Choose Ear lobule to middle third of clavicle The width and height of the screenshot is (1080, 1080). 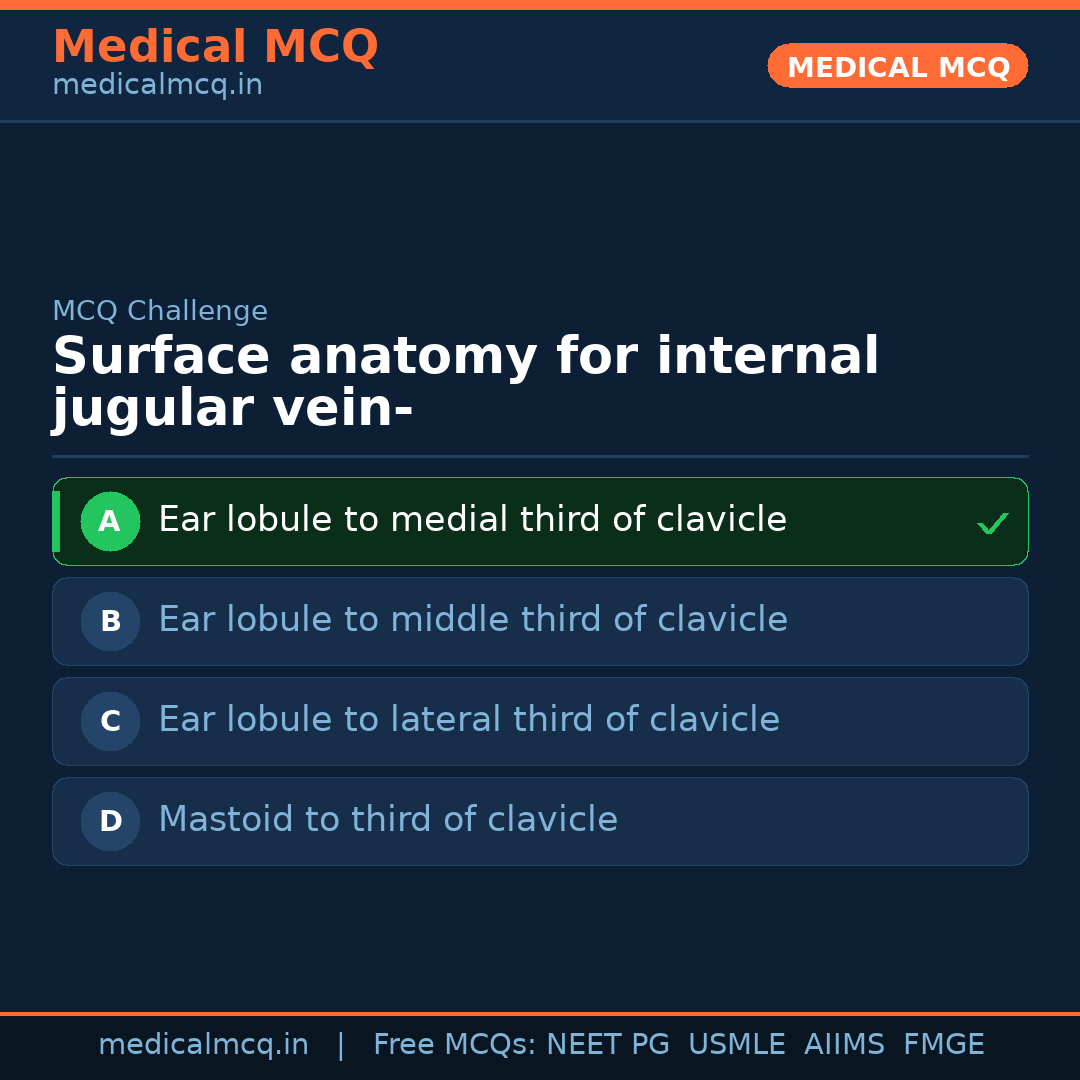click(472, 620)
